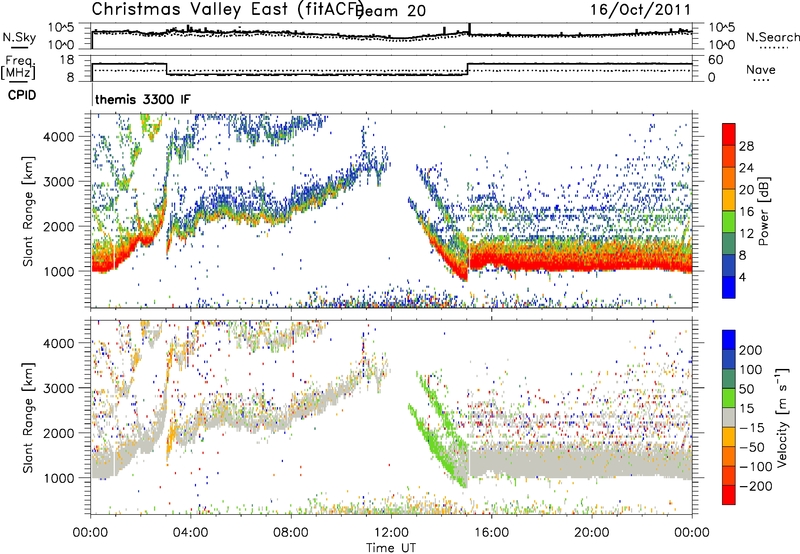Click the "CPID" label
This screenshot has height=554, width=800.
click(x=22, y=95)
